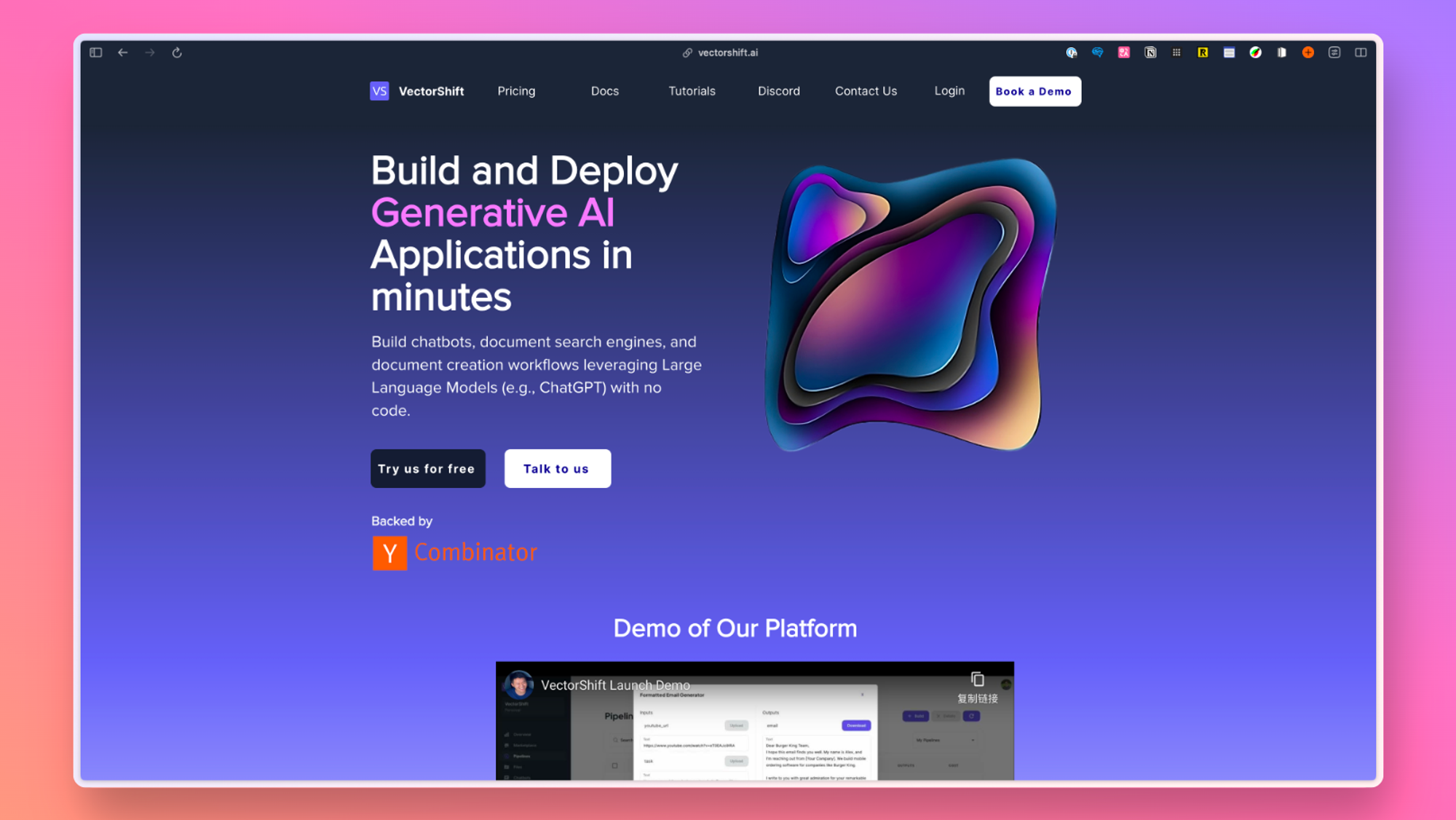This screenshot has height=820, width=1456.
Task: Open the VectorShift Launch Demo video title
Action: [x=615, y=685]
